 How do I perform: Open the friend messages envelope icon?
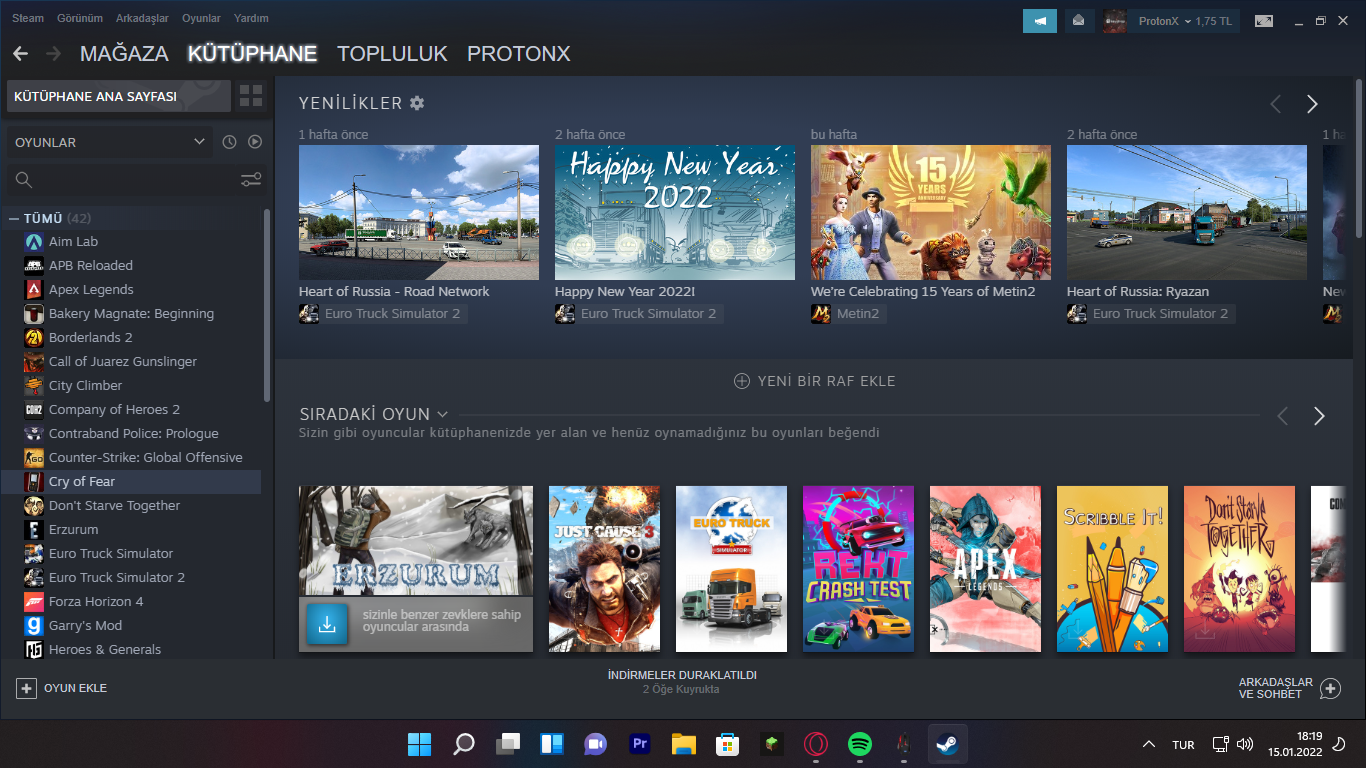click(1078, 20)
